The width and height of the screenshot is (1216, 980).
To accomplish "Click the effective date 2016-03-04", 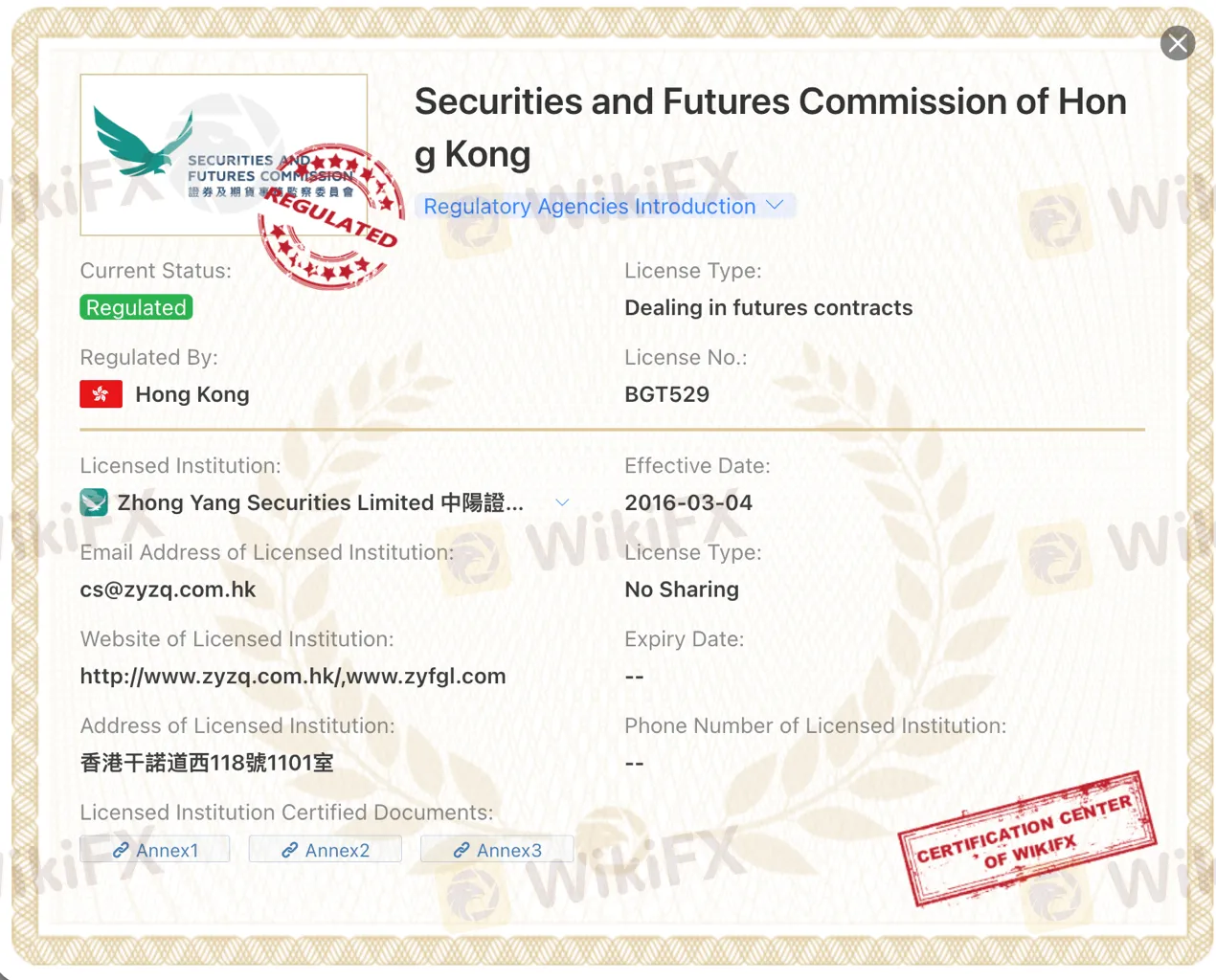I will point(687,502).
